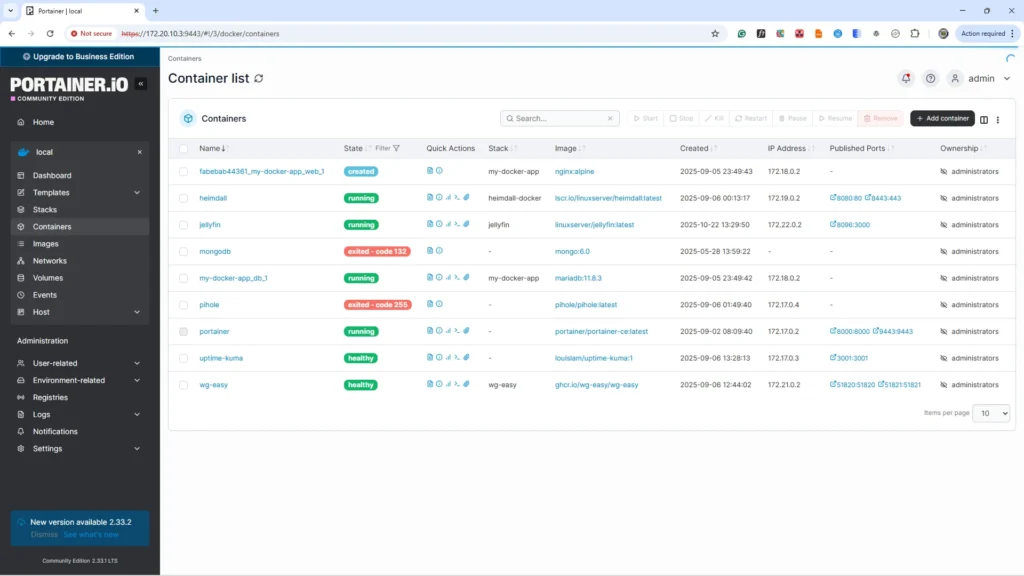Click the refresh icon beside Container list
Image resolution: width=1024 pixels, height=576 pixels.
(x=259, y=78)
